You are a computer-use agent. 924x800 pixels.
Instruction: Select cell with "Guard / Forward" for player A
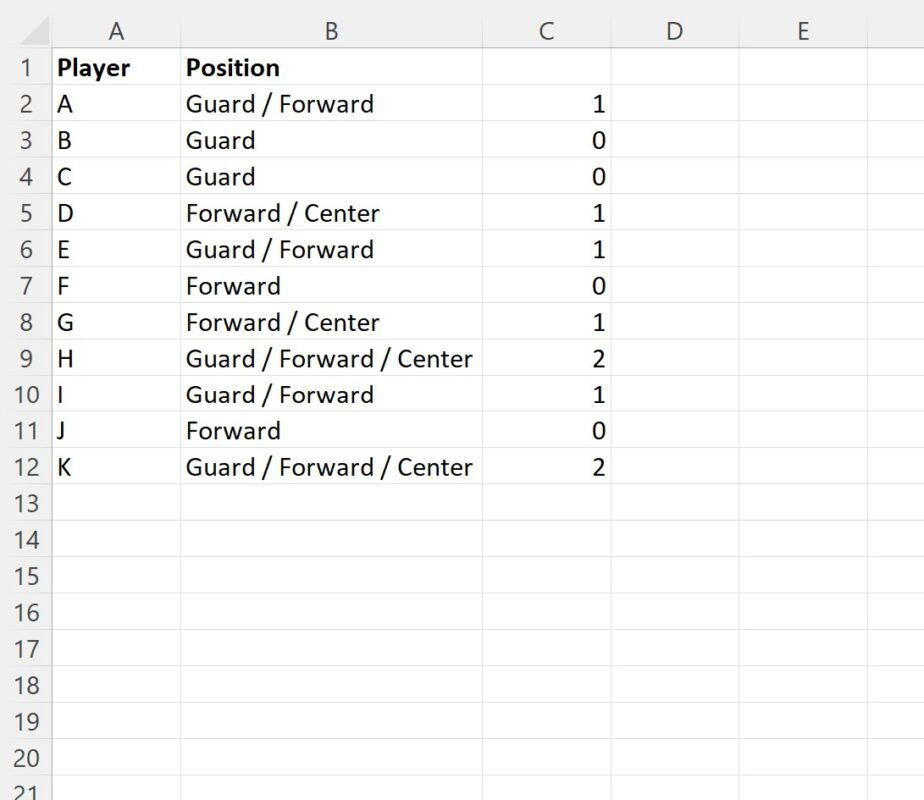pos(331,104)
